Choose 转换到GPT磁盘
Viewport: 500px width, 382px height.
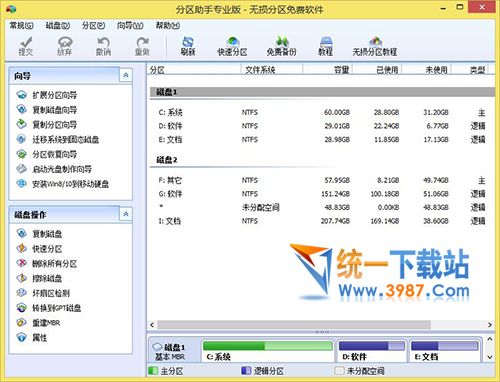tap(49, 308)
